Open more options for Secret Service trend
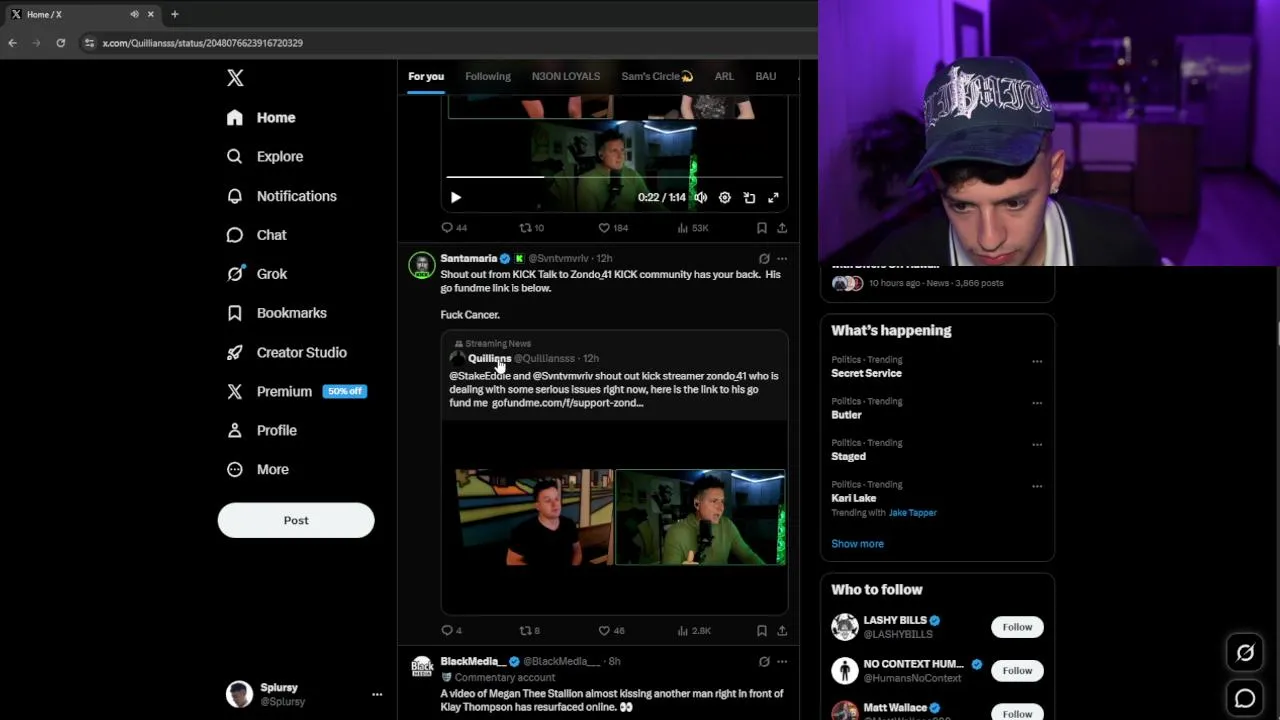This screenshot has height=720, width=1280. [x=1037, y=361]
